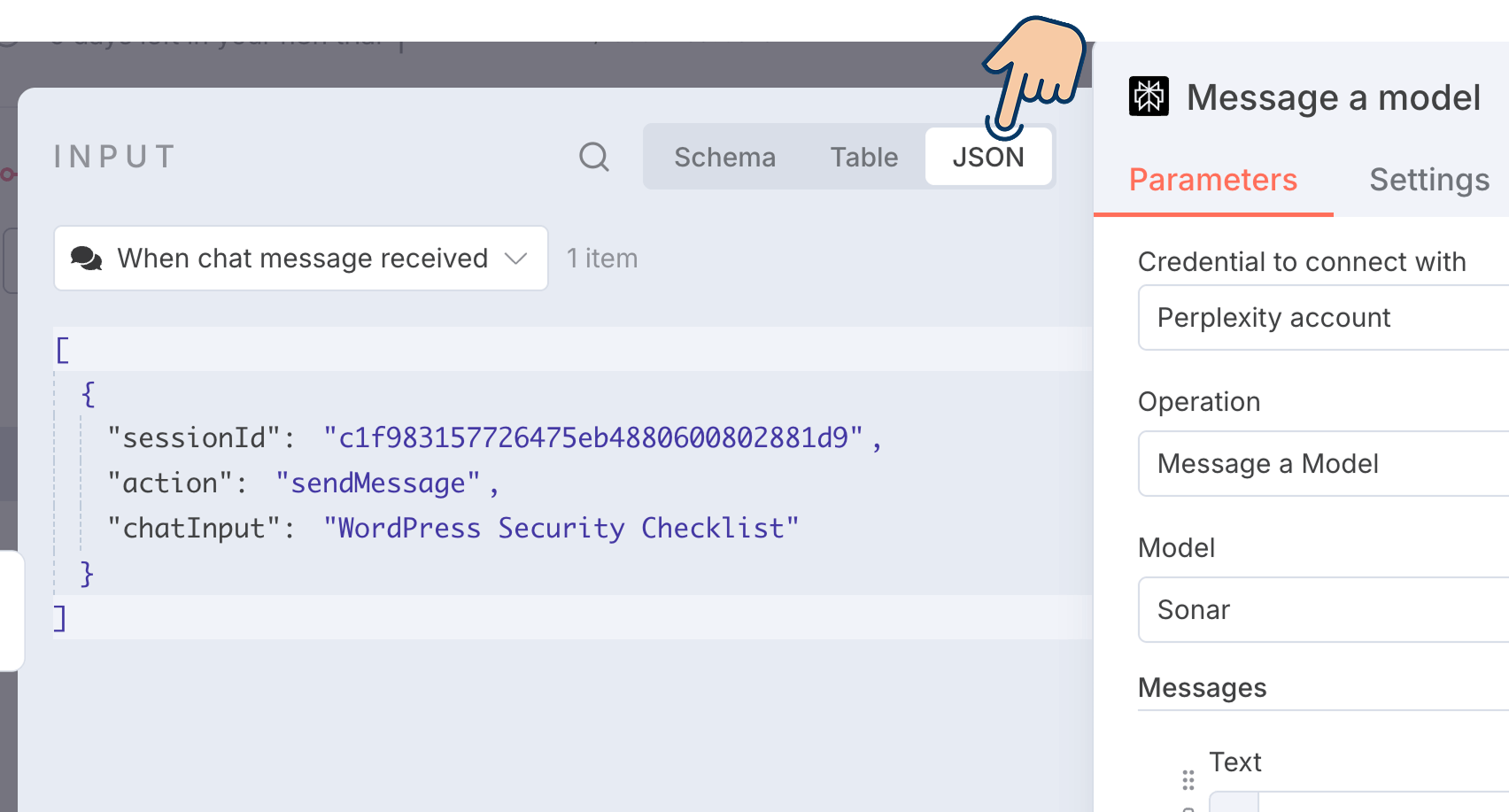Click the connector circle on the left canvas edge
Screen dimensions: 1509x812
[7, 174]
